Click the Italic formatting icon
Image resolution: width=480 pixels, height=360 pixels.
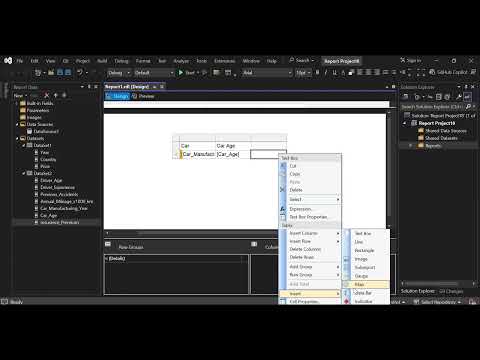click(326, 72)
